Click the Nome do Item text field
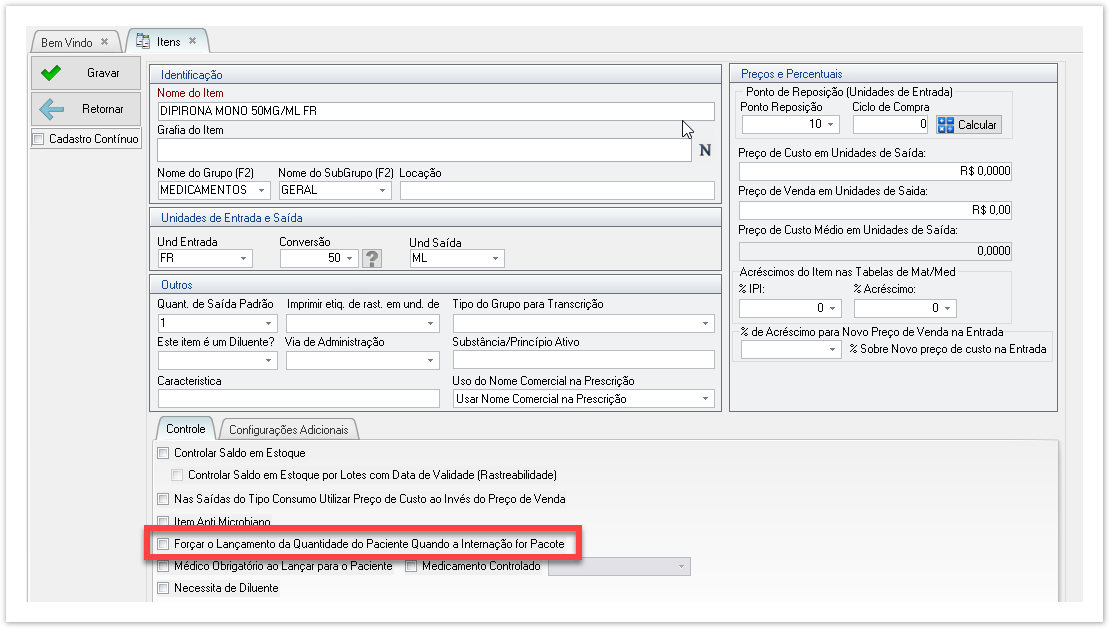 point(435,111)
